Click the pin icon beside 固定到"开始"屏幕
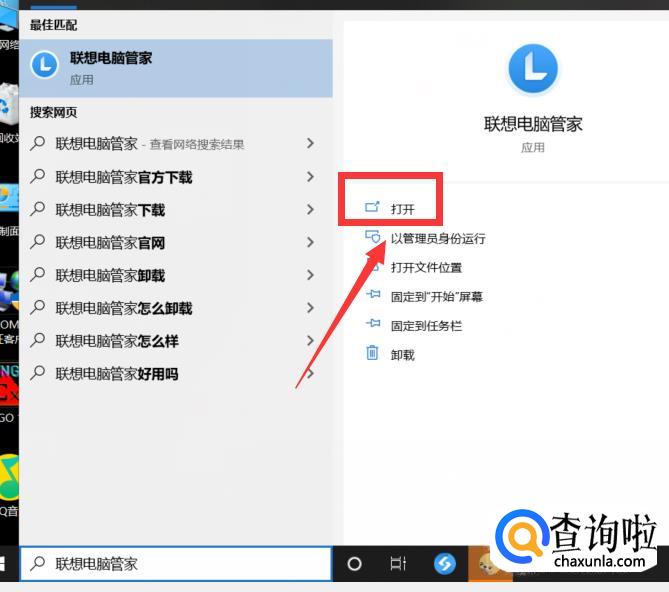The height and width of the screenshot is (592, 669). coord(373,294)
